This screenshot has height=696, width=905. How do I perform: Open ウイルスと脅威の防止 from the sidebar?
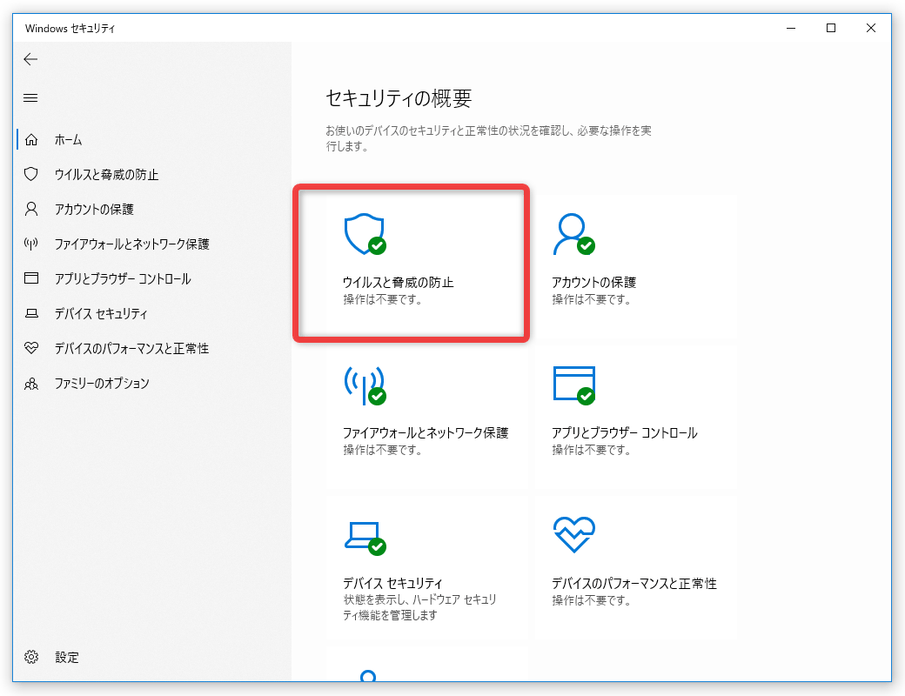[x=106, y=174]
